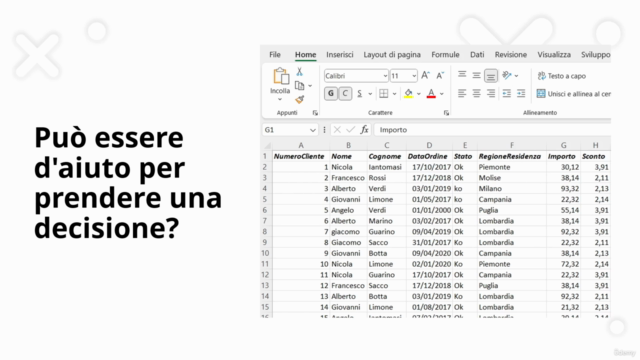Click the Taglia scissors icon
Viewport: 640px width, 360px height.
pyautogui.click(x=299, y=72)
